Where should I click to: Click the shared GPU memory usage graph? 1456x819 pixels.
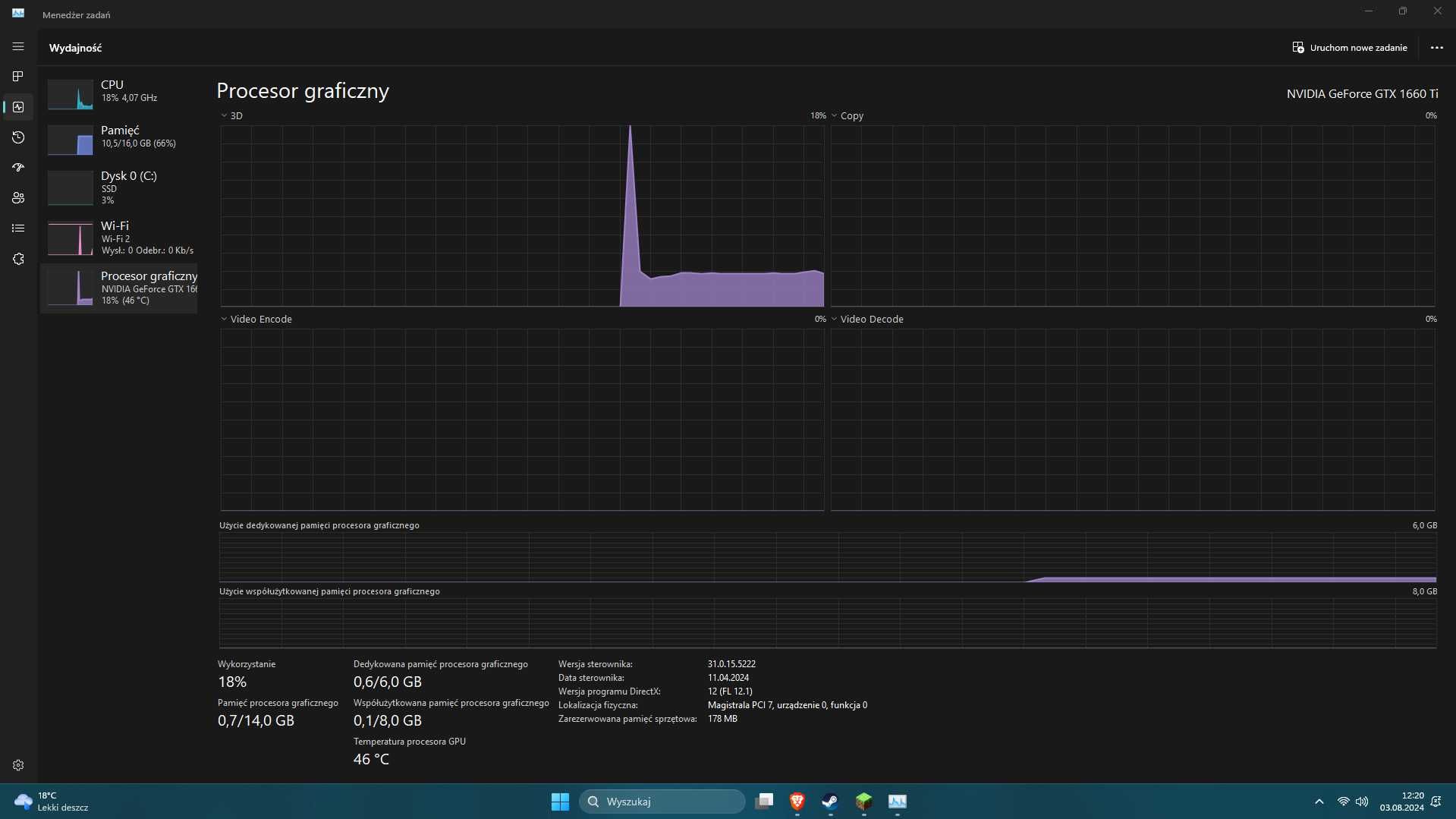[828, 623]
